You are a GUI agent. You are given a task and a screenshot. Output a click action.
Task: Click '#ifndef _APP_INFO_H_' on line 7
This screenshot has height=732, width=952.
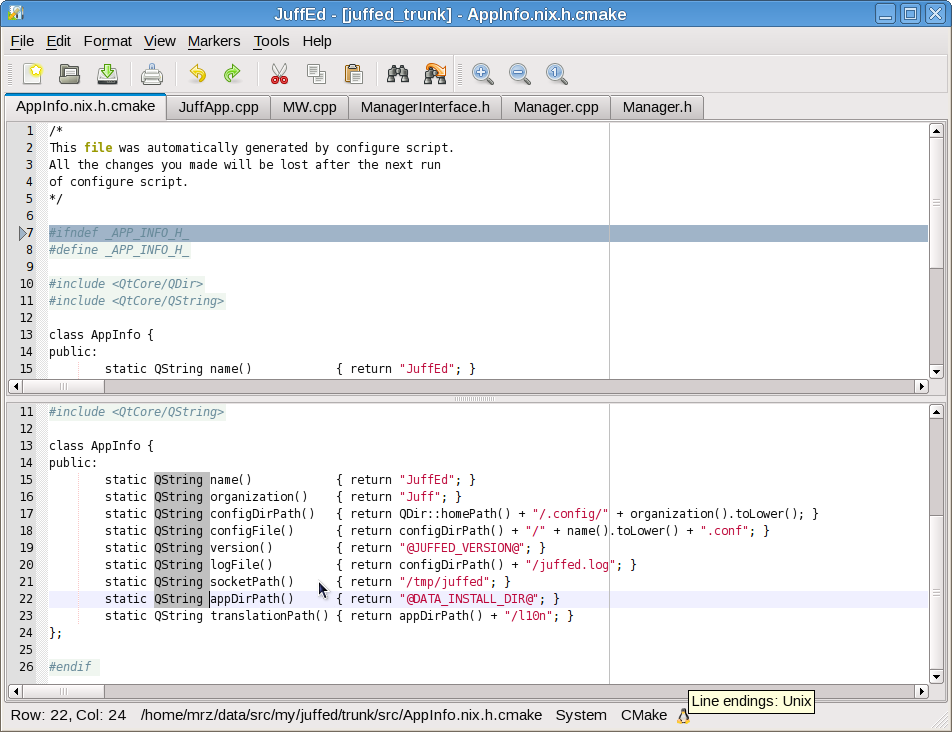119,233
